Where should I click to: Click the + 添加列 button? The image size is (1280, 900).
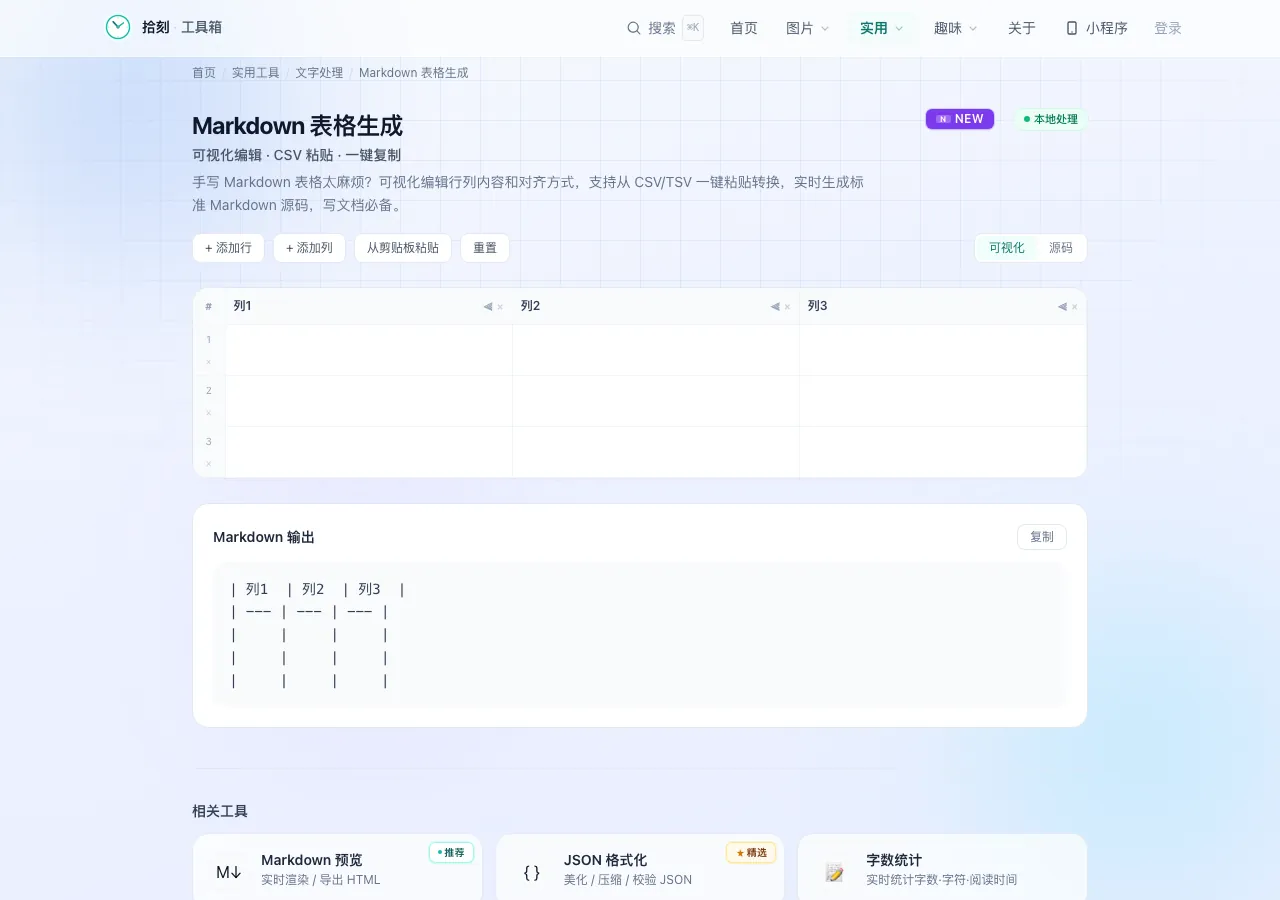(x=310, y=248)
